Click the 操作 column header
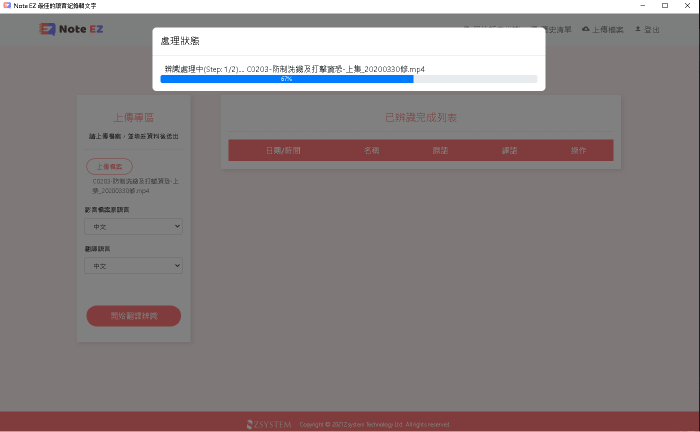The width and height of the screenshot is (700, 432). (578, 150)
